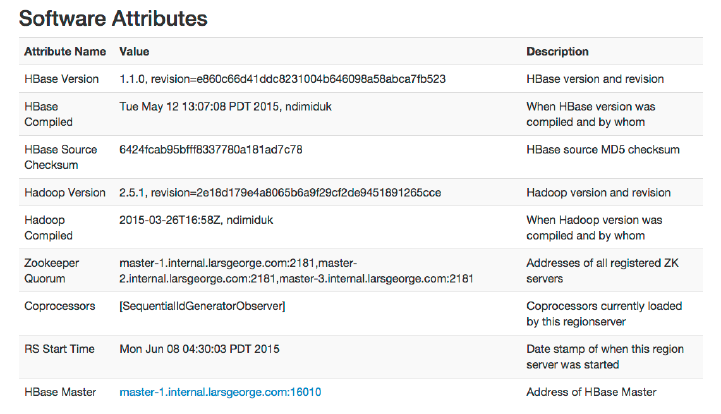Click the HBase version 1.1.0 revision value
The height and width of the screenshot is (414, 721).
click(282, 79)
